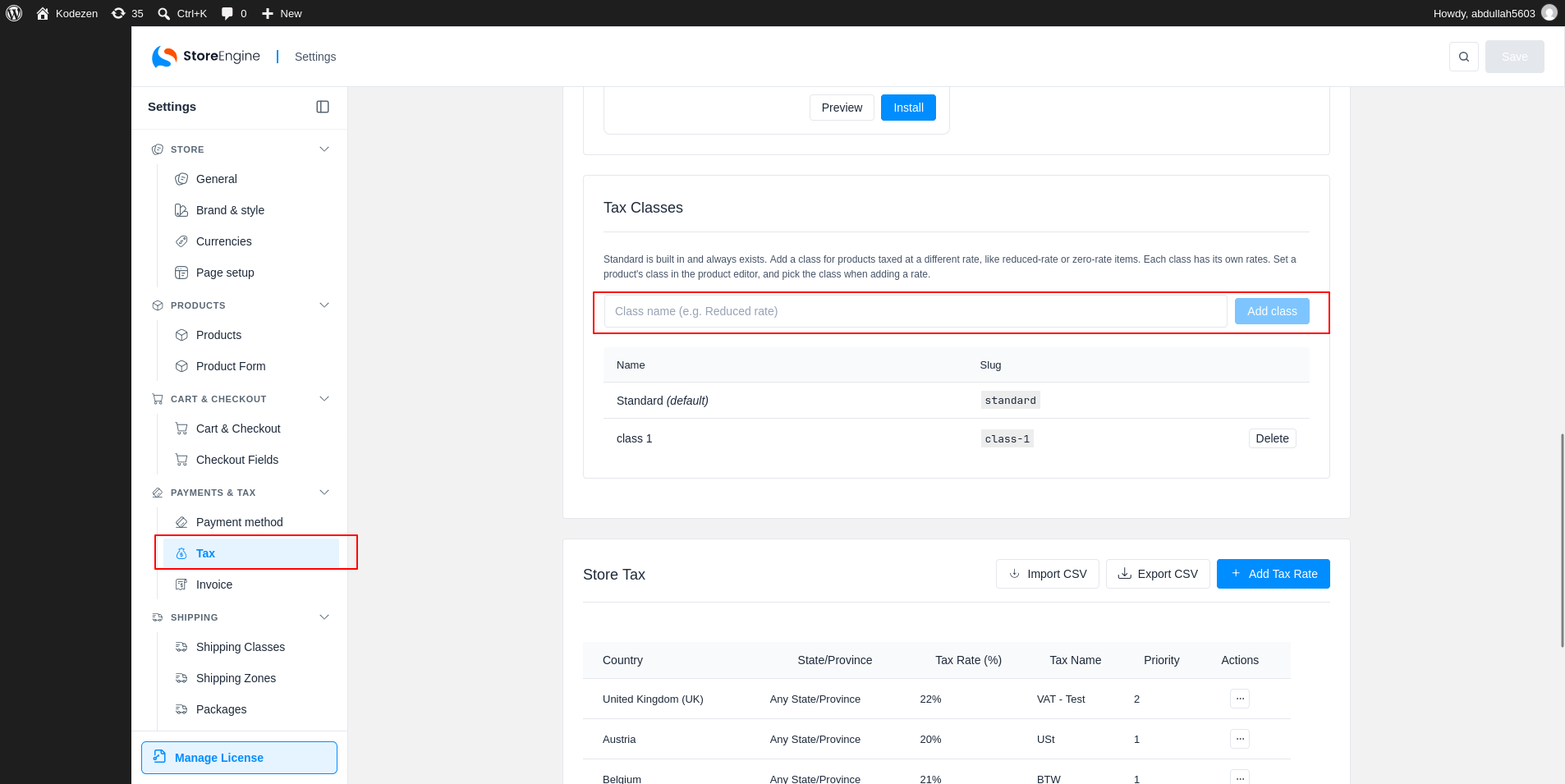
Task: Click the StoreEngine logo
Action: [206, 57]
